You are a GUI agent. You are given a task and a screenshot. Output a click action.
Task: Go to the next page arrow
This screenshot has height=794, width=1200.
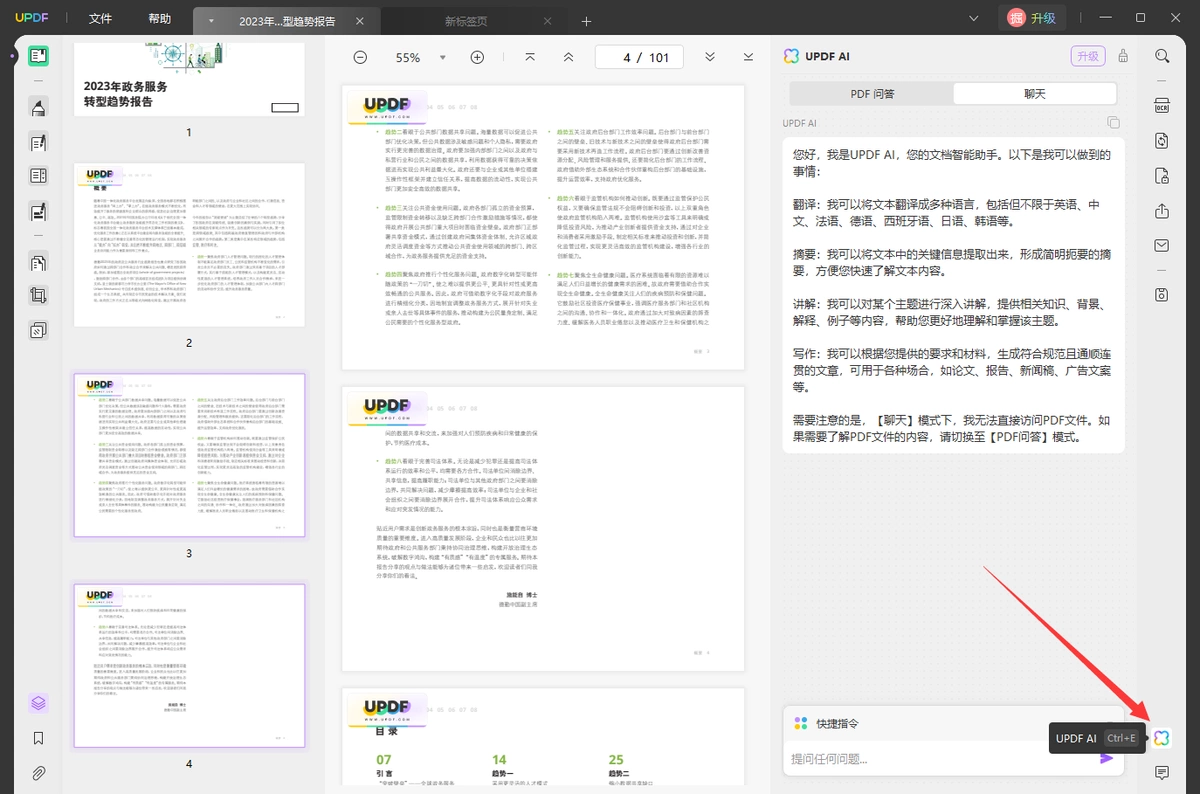[x=710, y=57]
